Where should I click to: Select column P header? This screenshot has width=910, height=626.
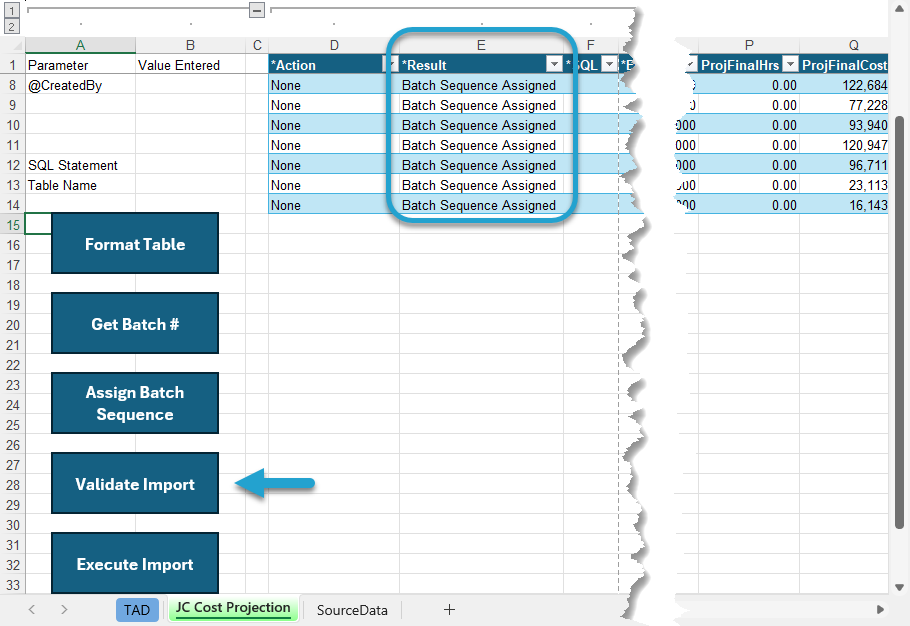tap(749, 45)
